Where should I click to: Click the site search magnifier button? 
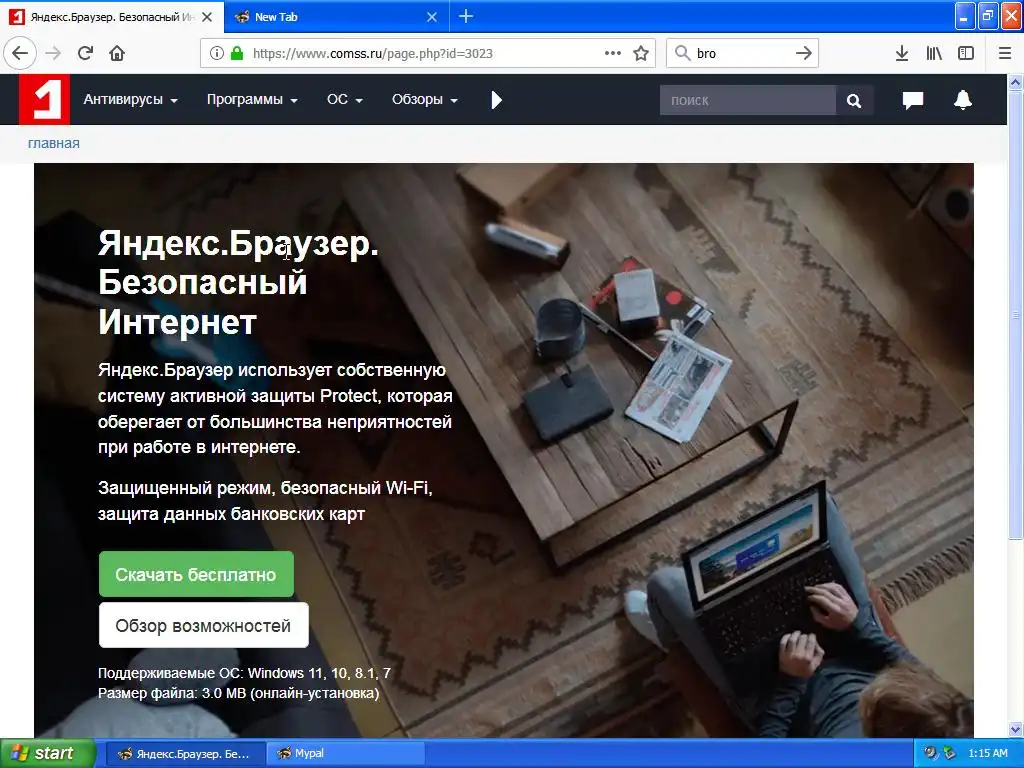[x=854, y=101]
